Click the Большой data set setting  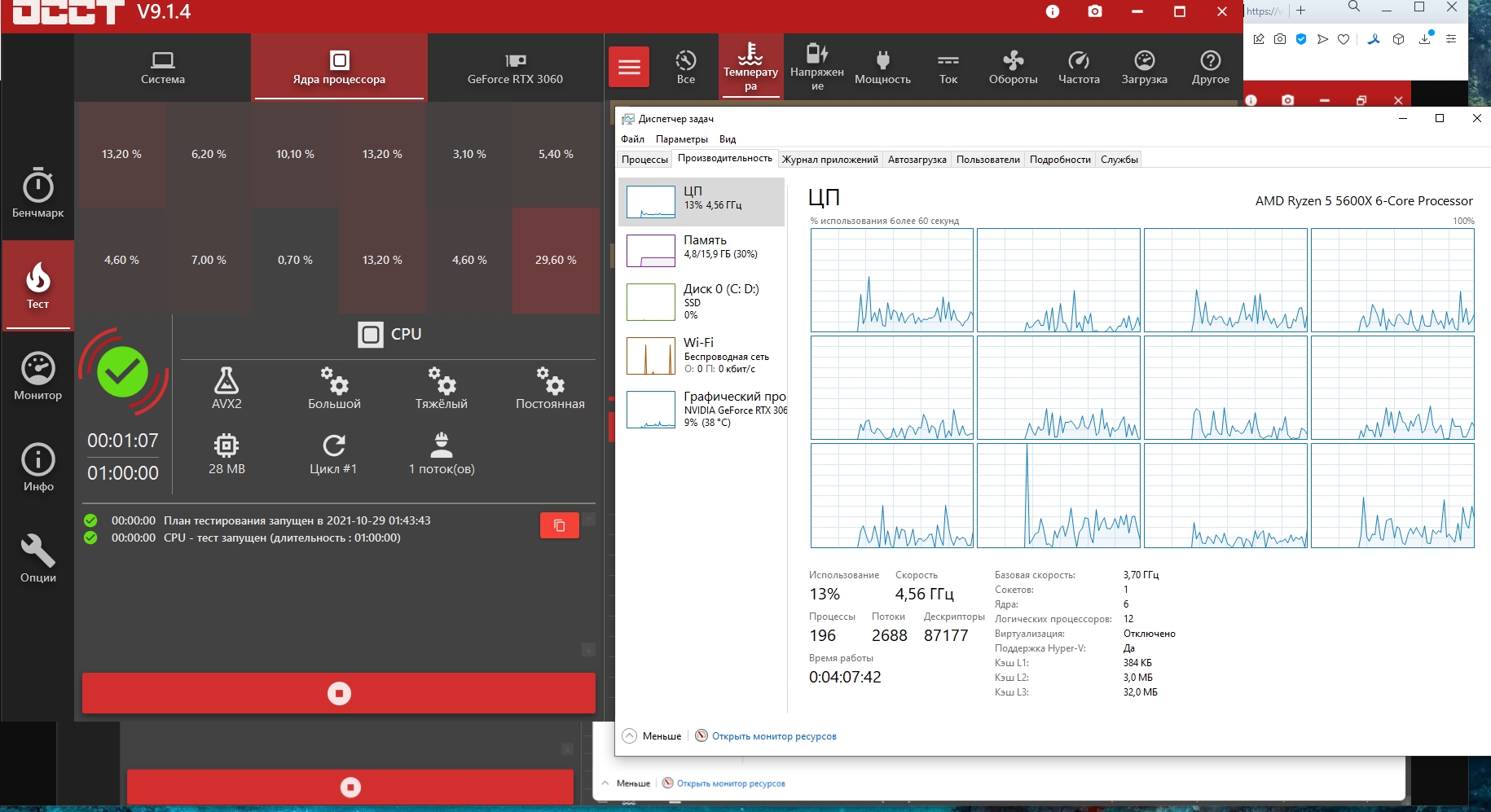334,388
